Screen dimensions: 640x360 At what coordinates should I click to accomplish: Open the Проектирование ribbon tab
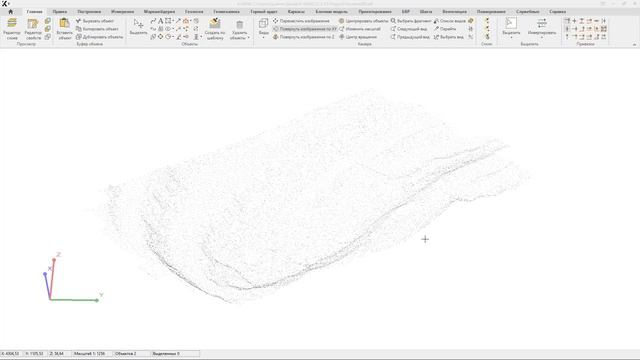[x=375, y=11]
